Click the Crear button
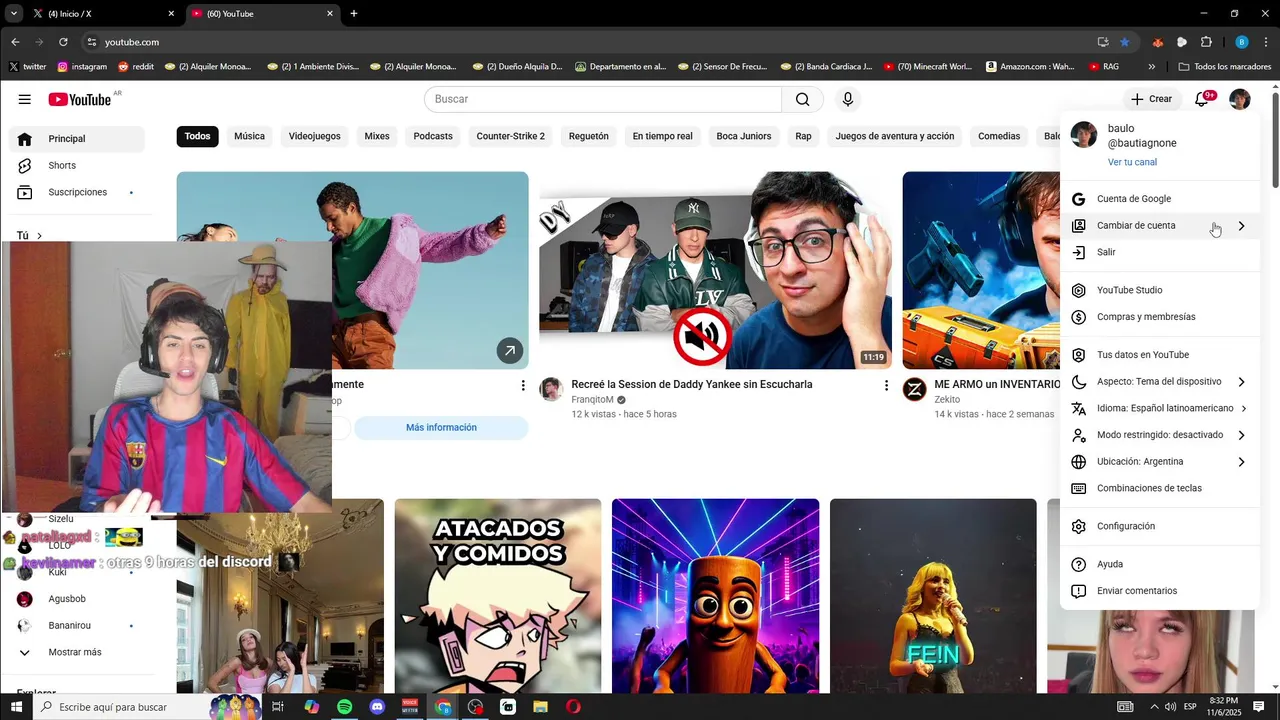This screenshot has width=1280, height=720. (x=1151, y=99)
